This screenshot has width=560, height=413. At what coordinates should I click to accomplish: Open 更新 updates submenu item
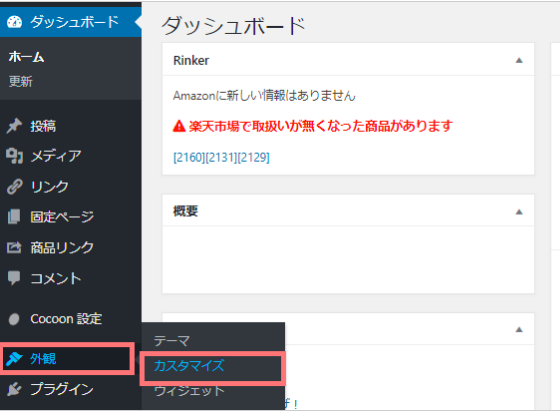coord(20,81)
